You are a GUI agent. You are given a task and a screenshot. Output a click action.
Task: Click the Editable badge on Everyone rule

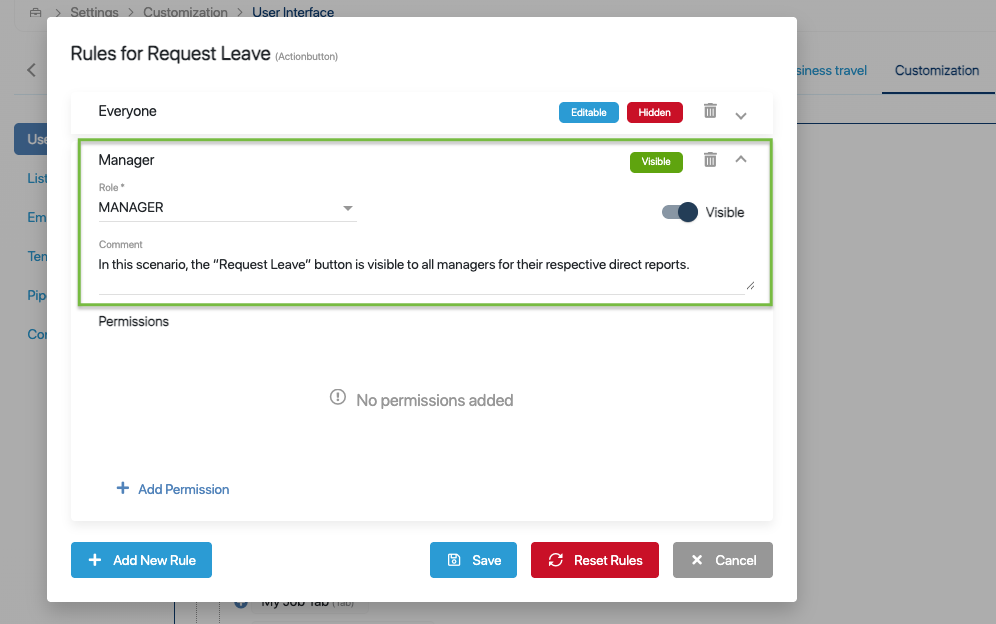588,112
